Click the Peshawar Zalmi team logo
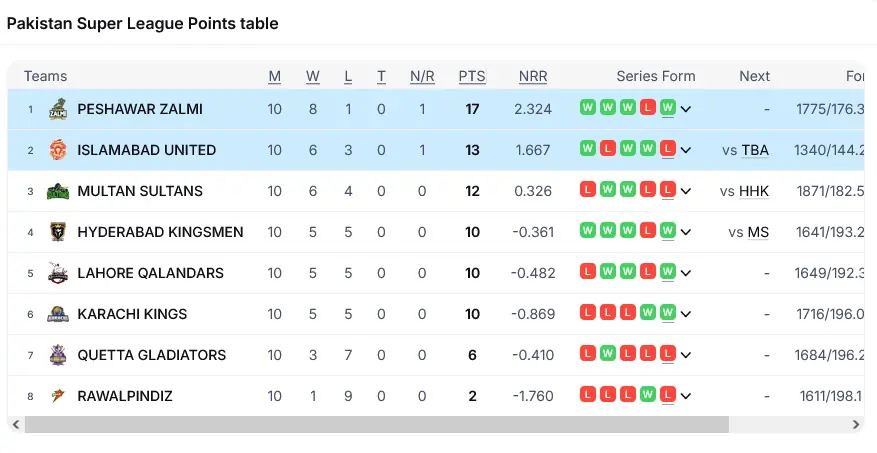The image size is (877, 453). coord(57,109)
